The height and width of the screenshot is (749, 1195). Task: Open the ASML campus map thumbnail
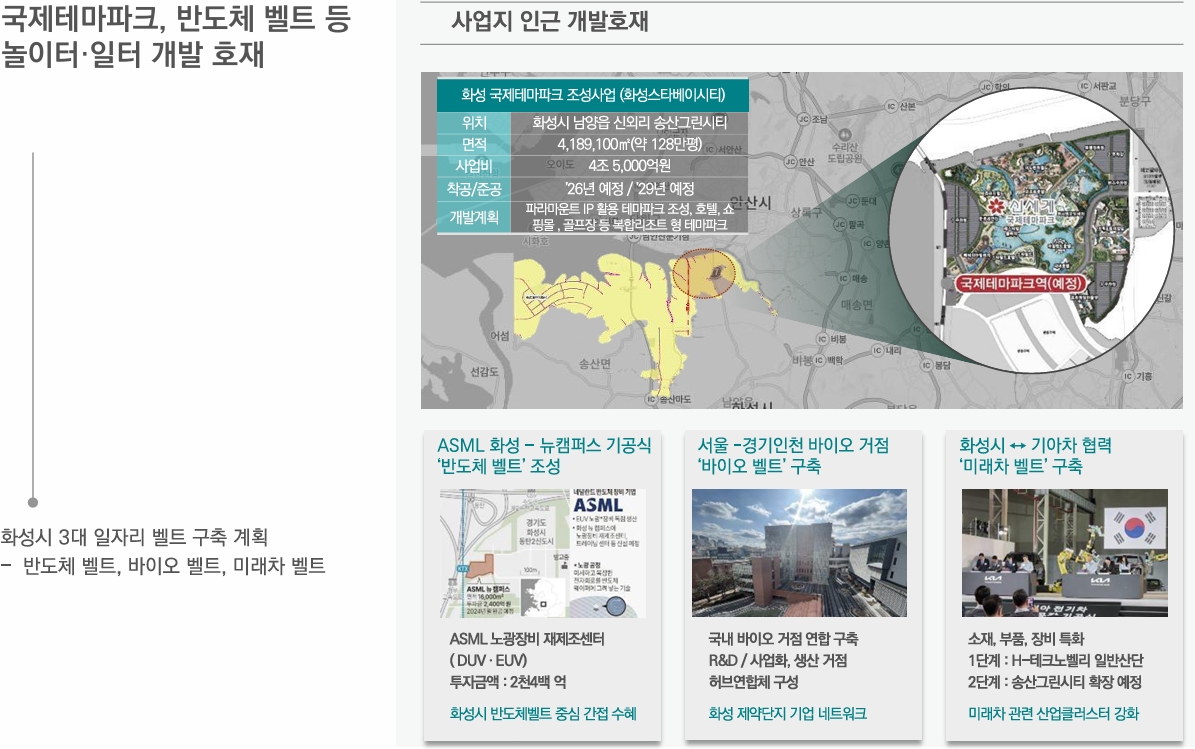tap(543, 553)
